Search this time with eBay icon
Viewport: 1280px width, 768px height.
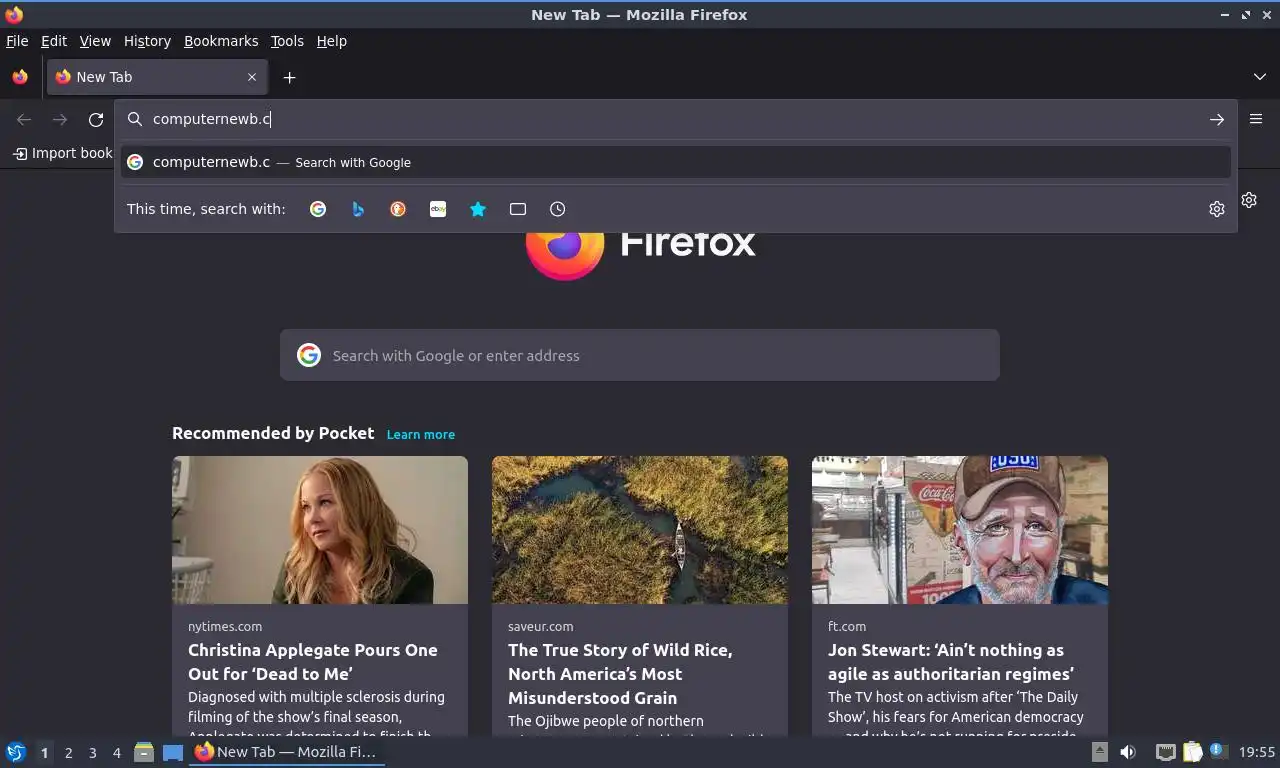438,209
